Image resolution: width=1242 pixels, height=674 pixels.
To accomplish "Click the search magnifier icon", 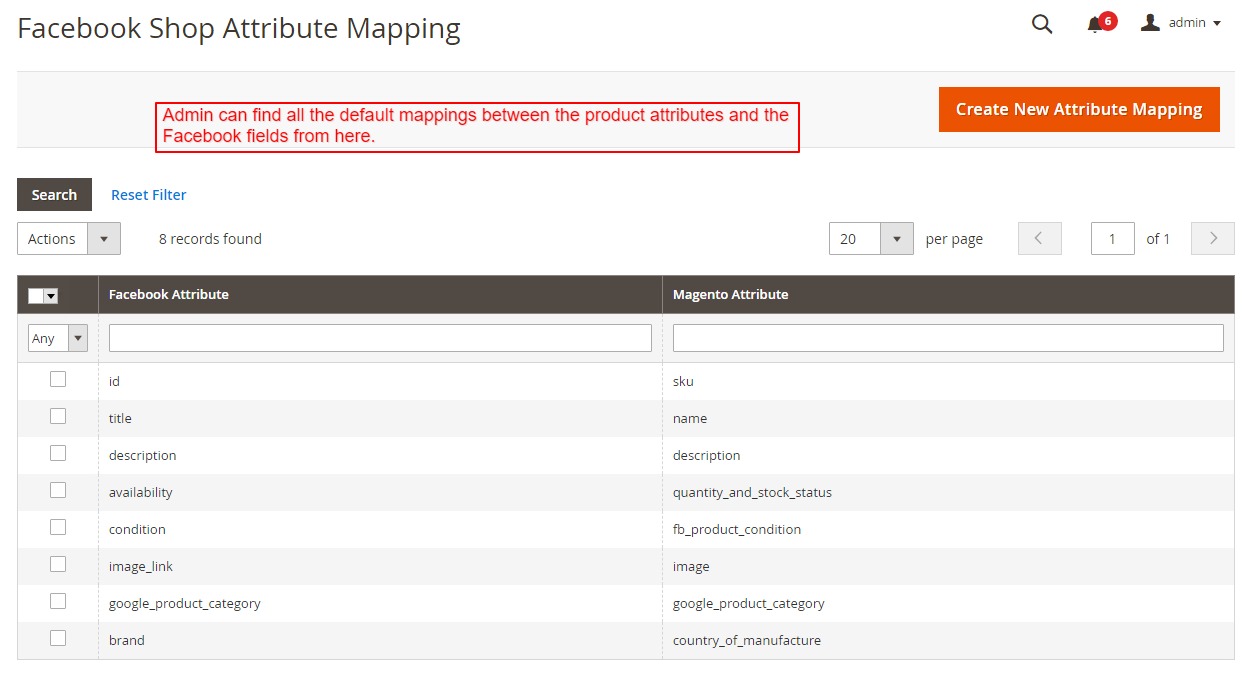I will tap(1042, 24).
